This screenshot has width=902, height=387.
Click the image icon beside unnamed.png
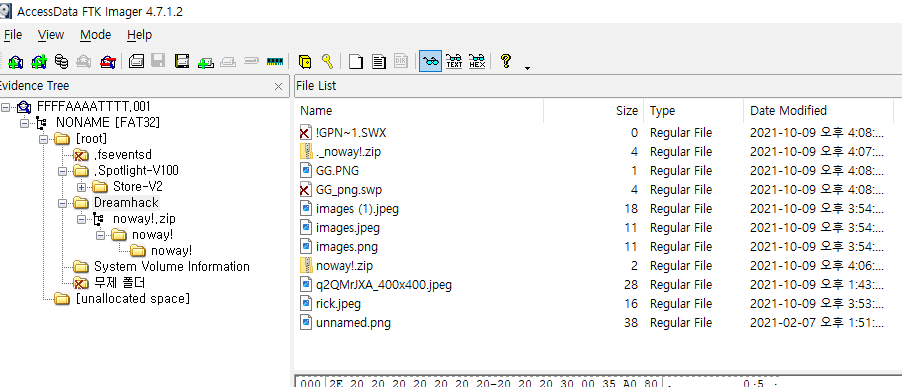click(x=306, y=323)
